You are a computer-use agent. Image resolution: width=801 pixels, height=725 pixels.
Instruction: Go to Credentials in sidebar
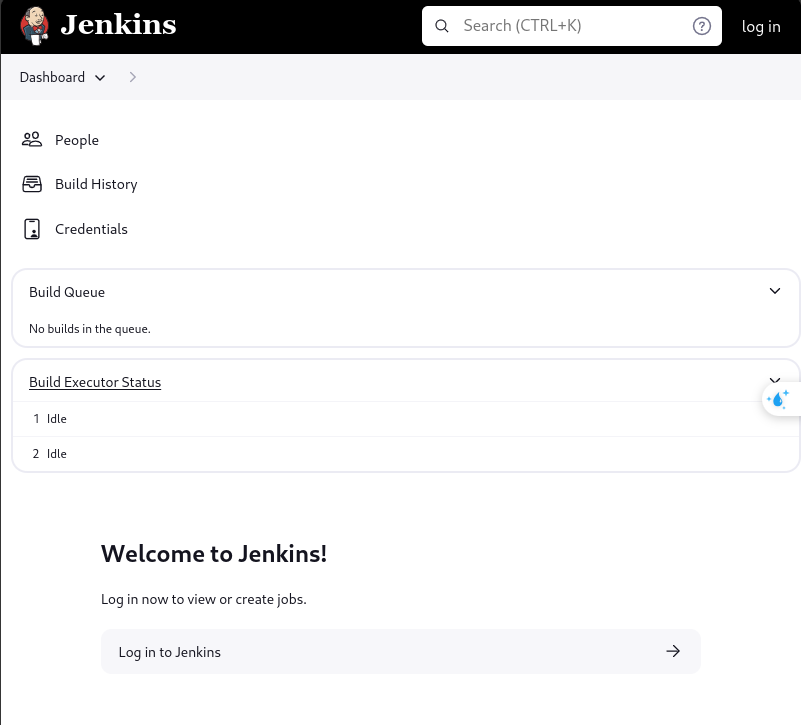point(91,229)
